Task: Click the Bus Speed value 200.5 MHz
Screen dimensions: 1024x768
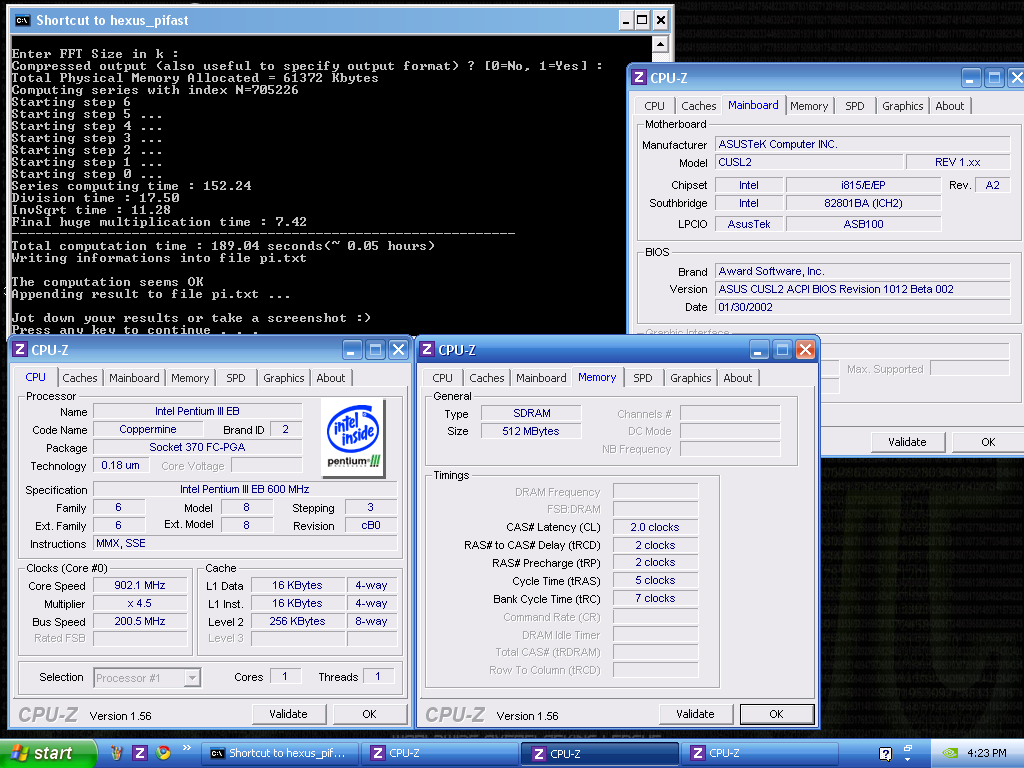Action: [x=140, y=622]
